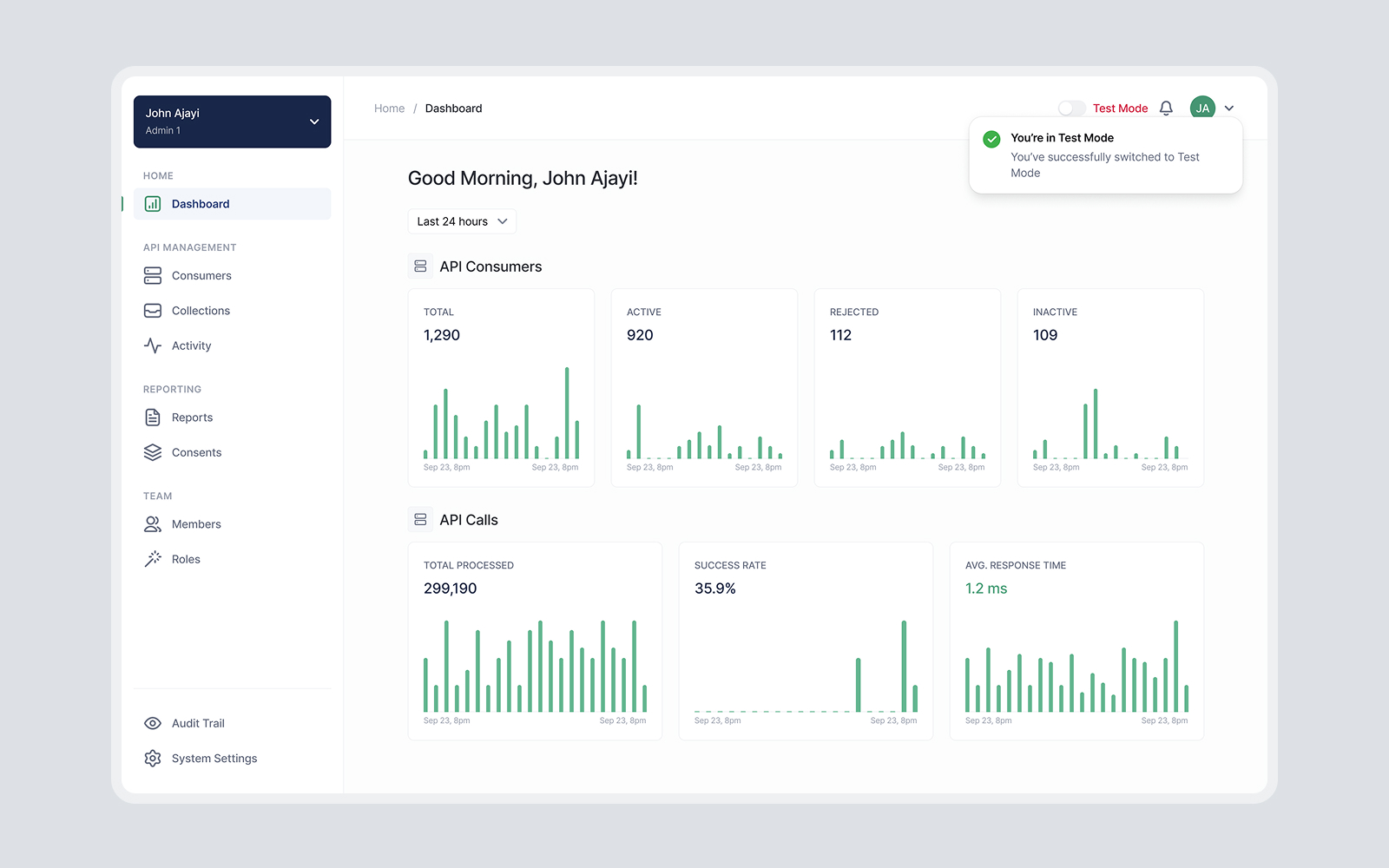The image size is (1389, 868).
Task: Select the Consents stack icon
Action: point(152,451)
